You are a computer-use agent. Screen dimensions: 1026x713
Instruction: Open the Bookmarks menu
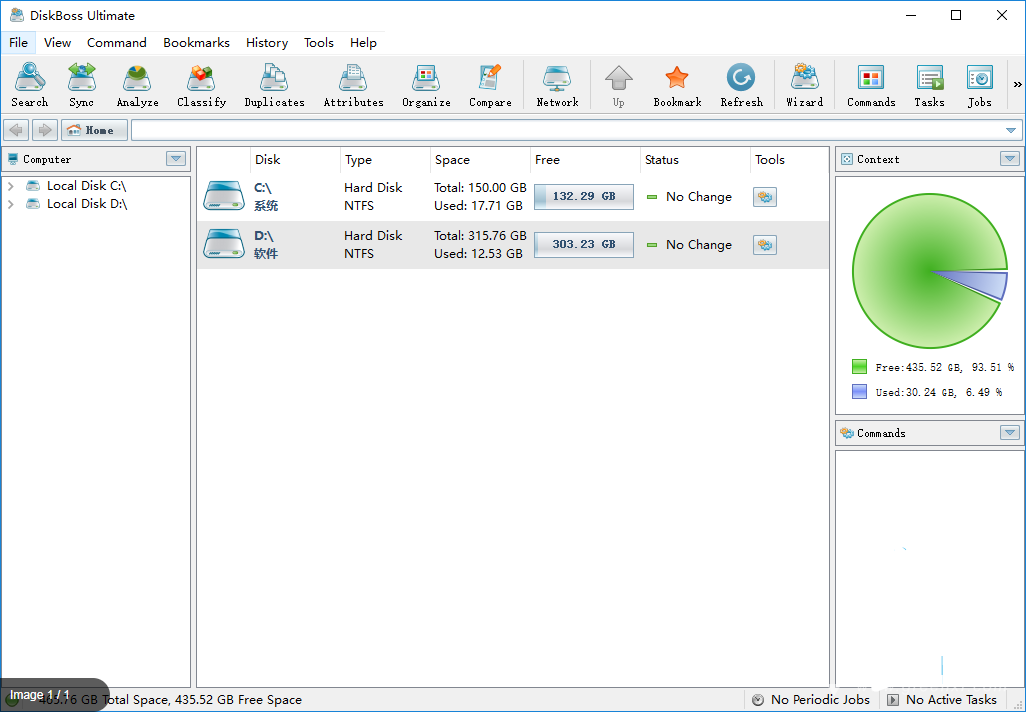[x=196, y=43]
